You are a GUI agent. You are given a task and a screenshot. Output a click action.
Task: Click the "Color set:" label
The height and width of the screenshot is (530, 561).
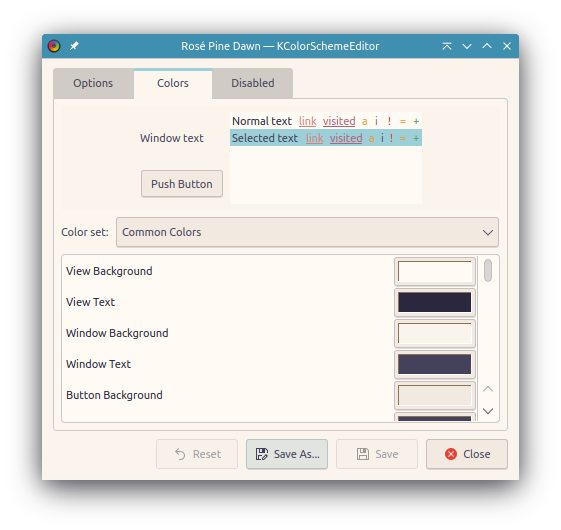click(x=85, y=232)
